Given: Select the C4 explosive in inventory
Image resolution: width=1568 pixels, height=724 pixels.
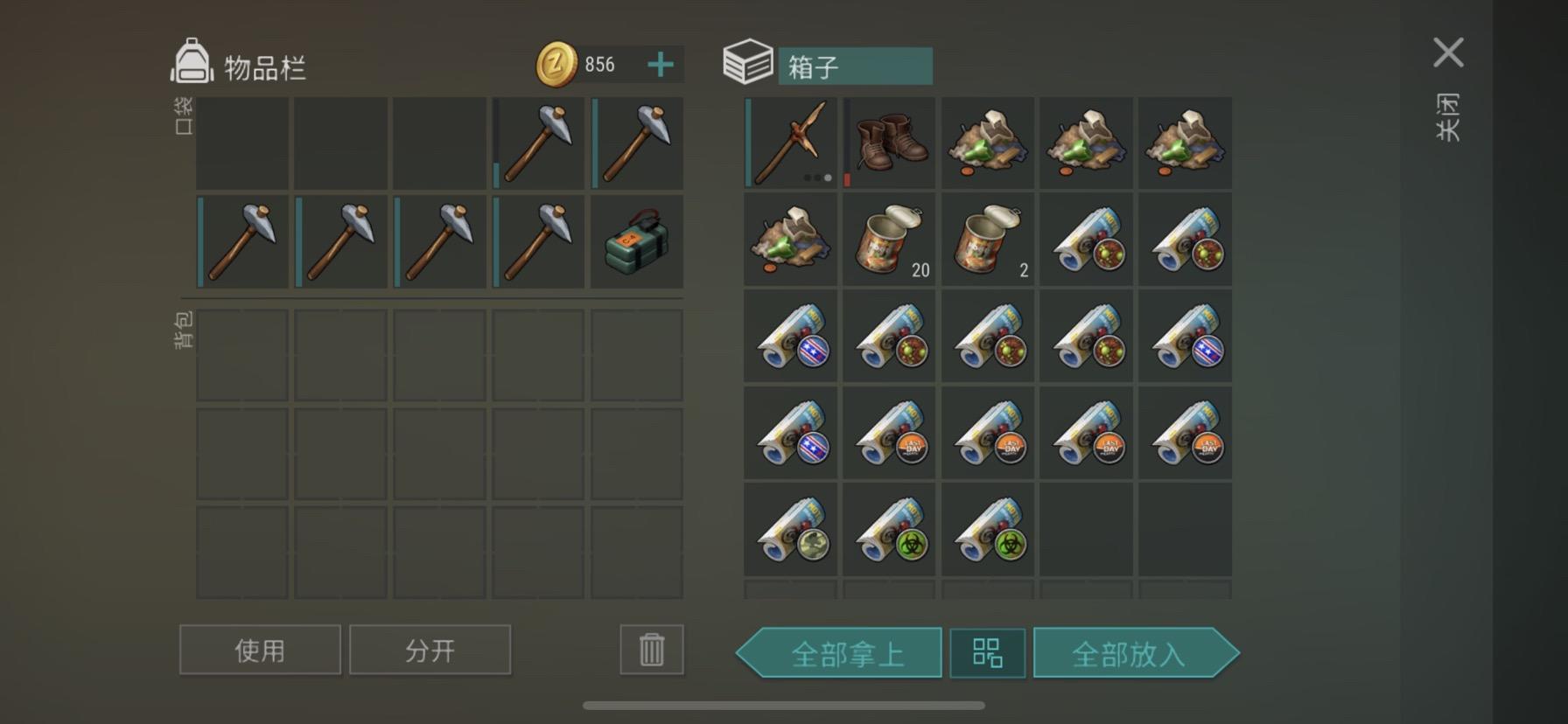Looking at the screenshot, I should pyautogui.click(x=637, y=240).
